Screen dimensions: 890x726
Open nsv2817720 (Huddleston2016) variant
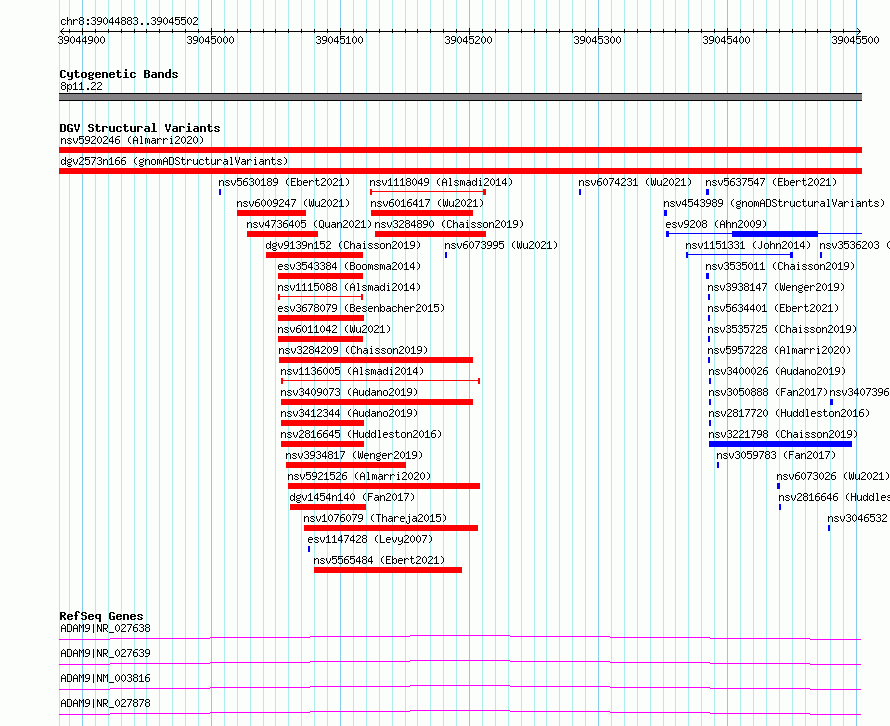789,413
